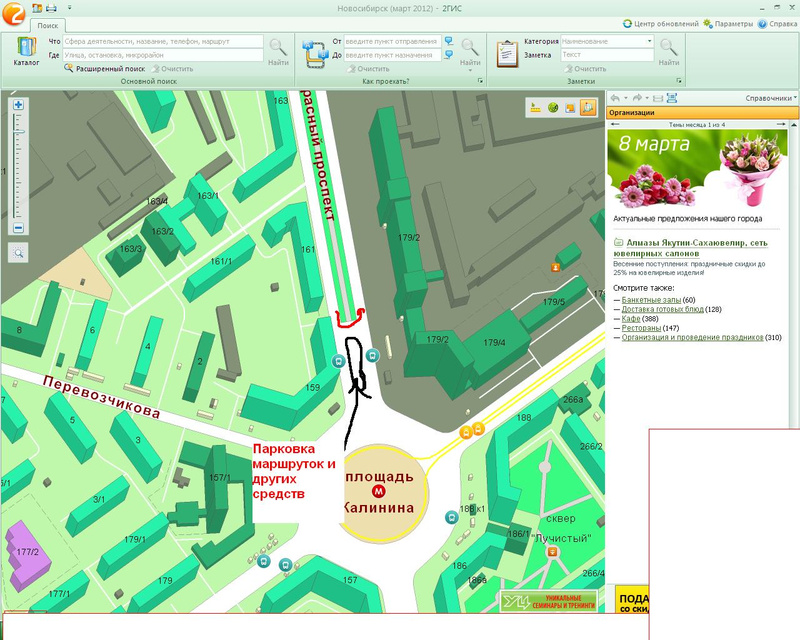Click the green globe map overlay icon
Screen dimensions: 800x640
tap(553, 108)
